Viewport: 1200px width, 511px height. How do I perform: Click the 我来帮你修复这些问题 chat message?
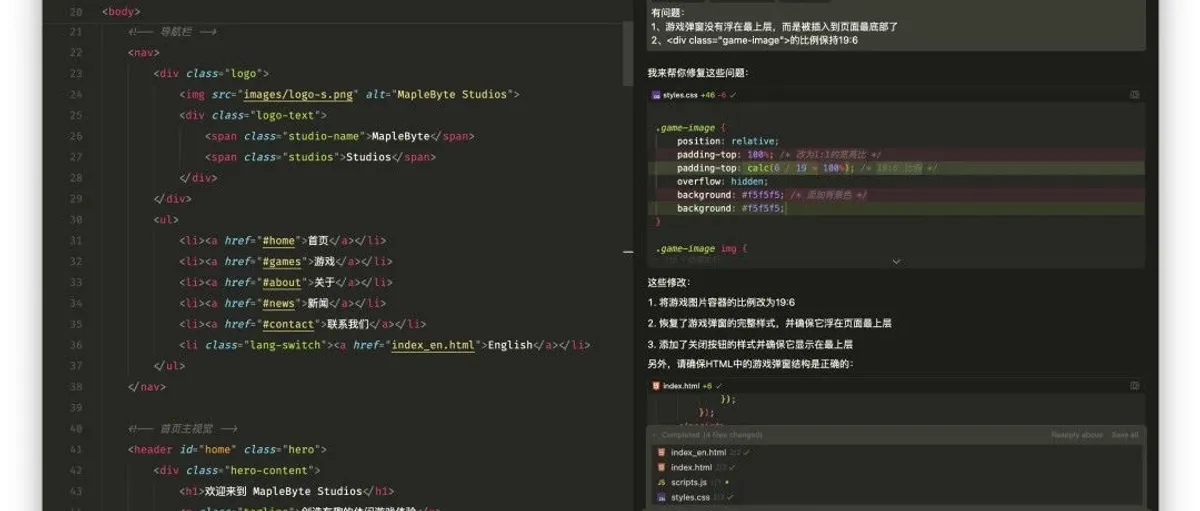coord(697,73)
